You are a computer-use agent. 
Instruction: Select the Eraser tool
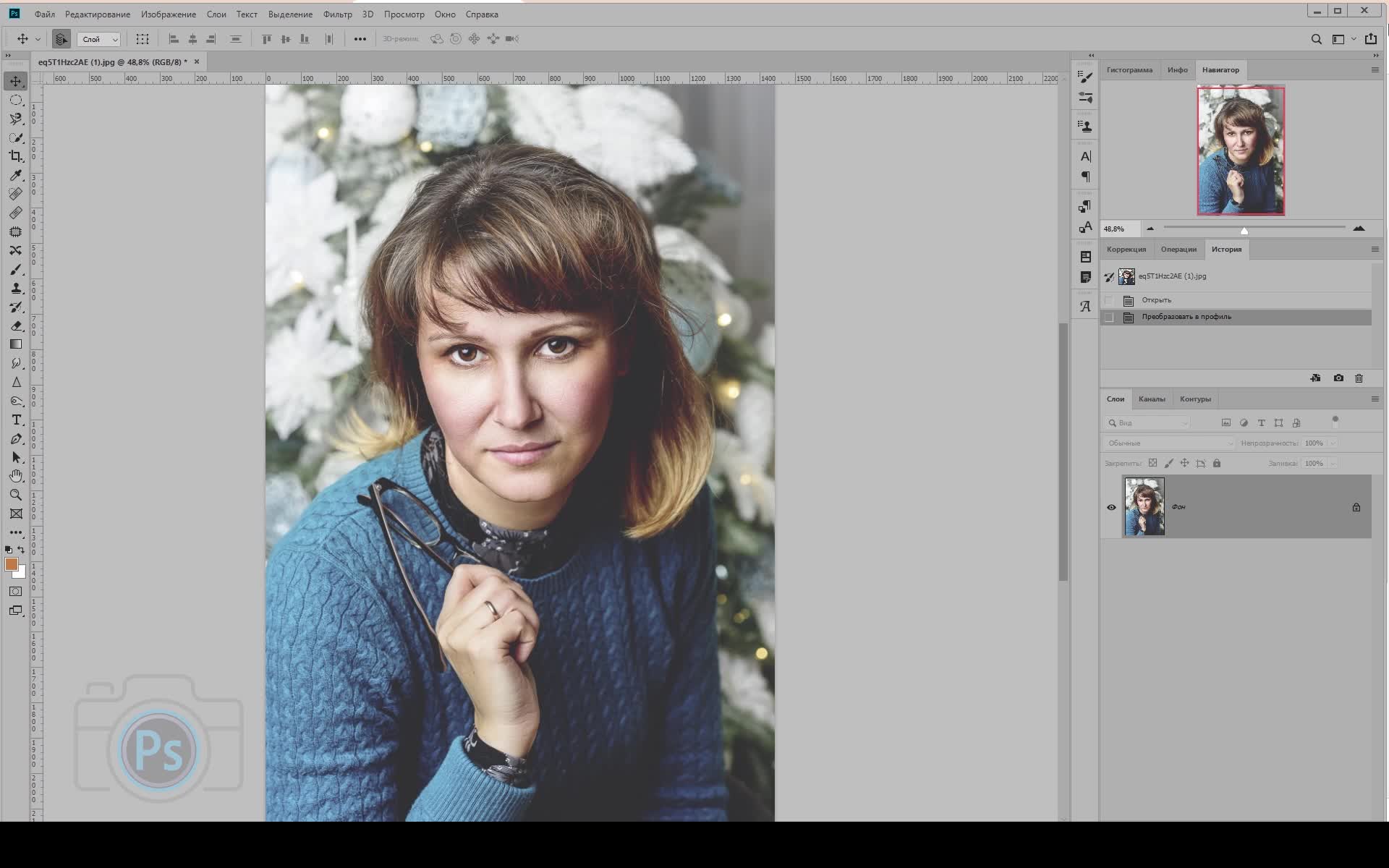[x=16, y=325]
